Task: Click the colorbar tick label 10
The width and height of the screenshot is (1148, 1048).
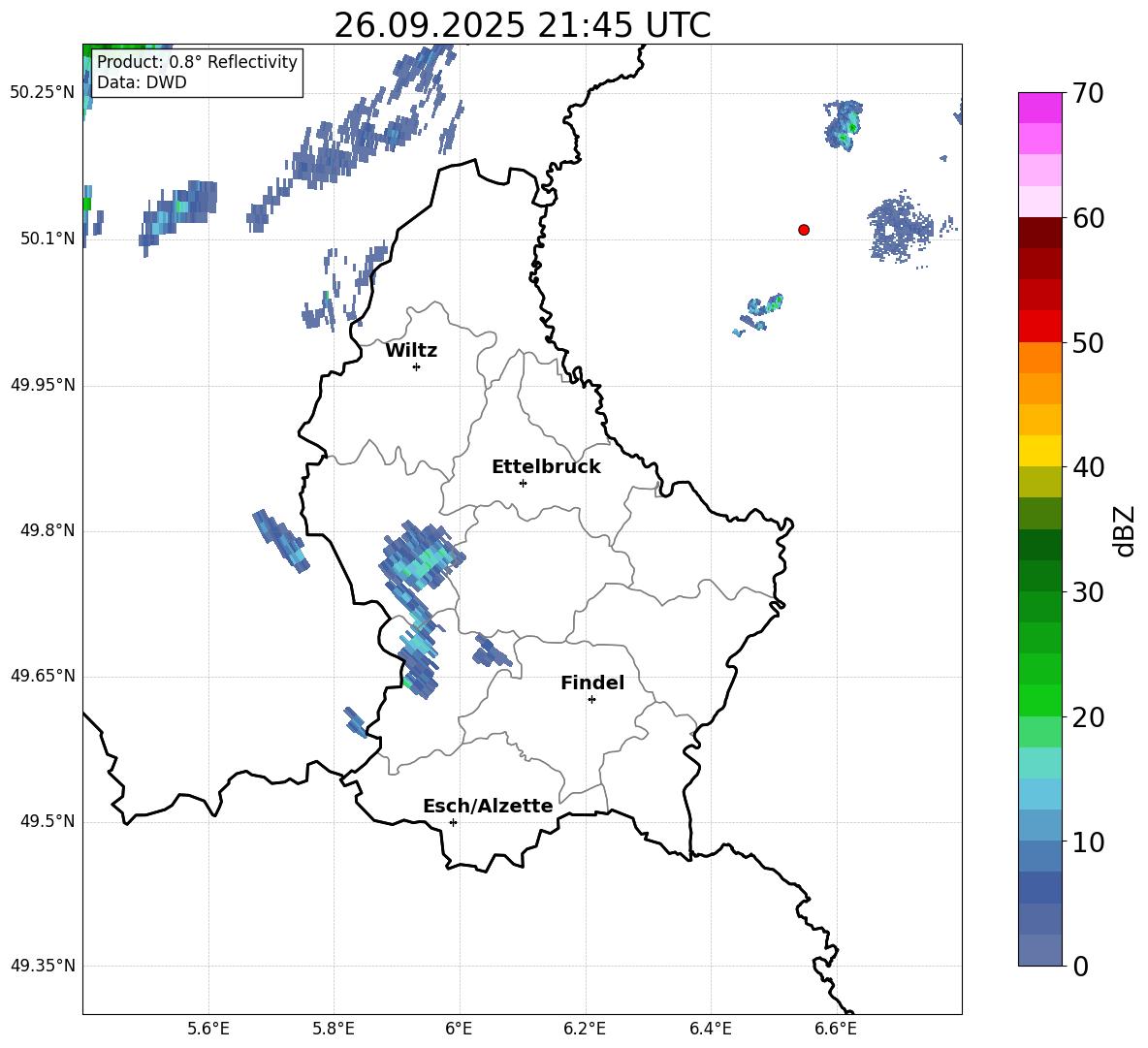Action: pyautogui.click(x=1088, y=842)
